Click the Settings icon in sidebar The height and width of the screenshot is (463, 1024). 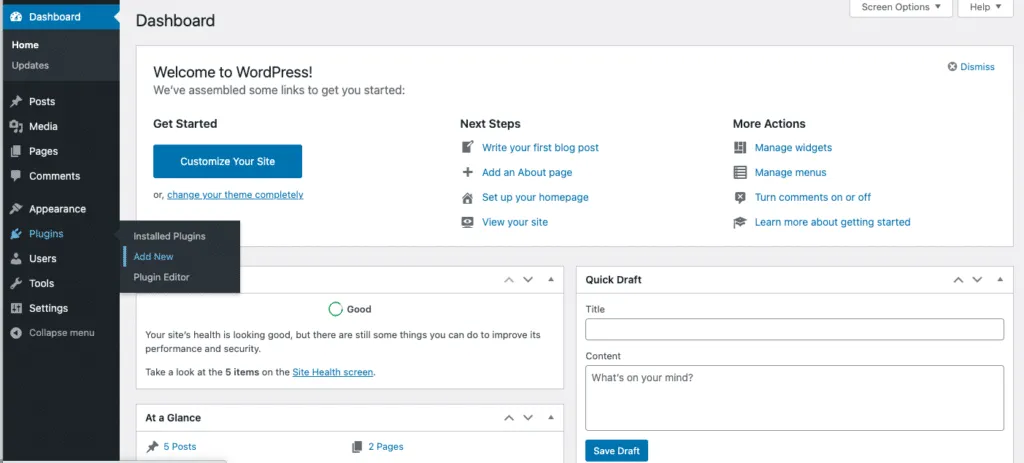(x=16, y=308)
